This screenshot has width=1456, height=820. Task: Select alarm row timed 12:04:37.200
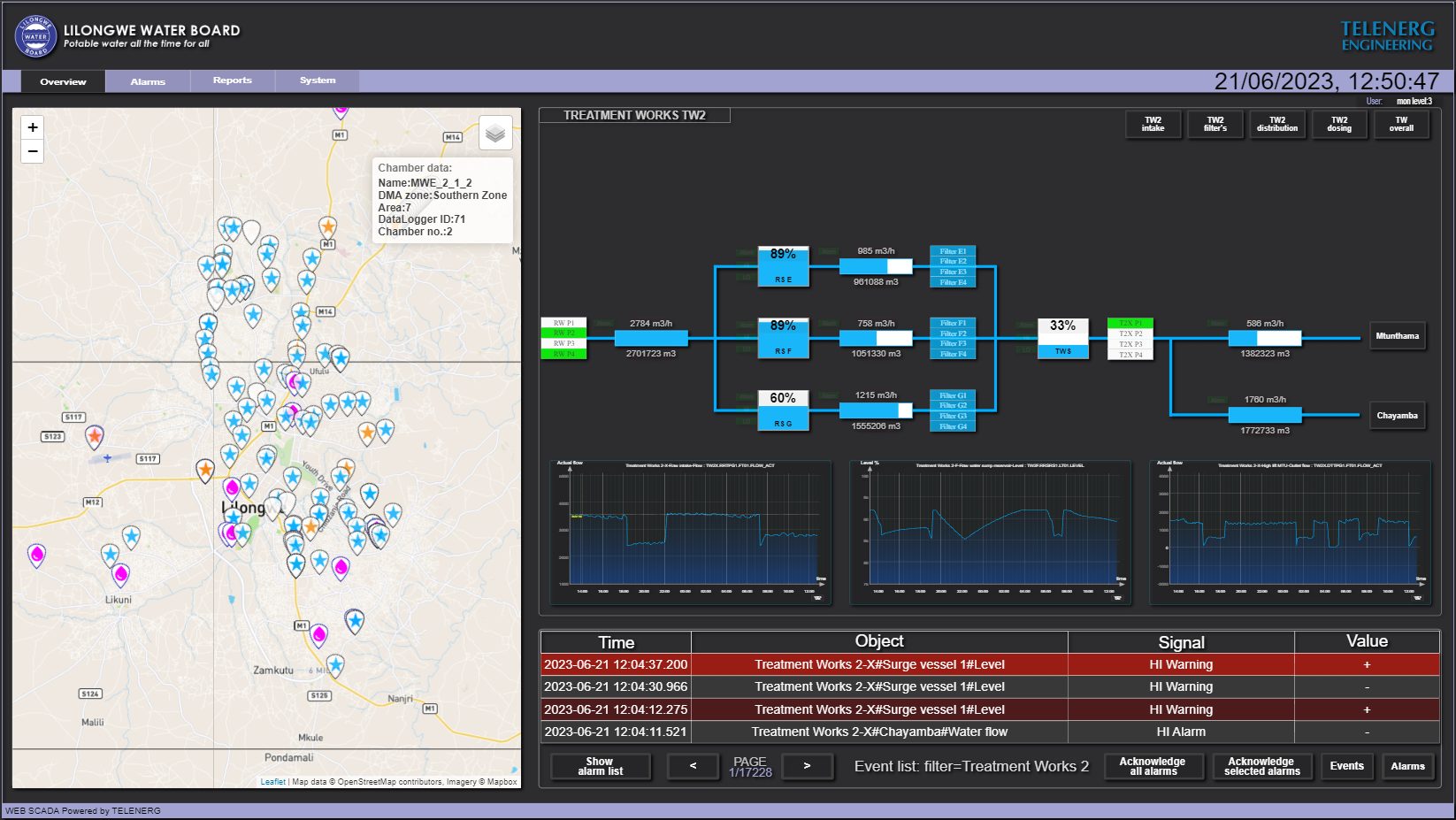(990, 664)
